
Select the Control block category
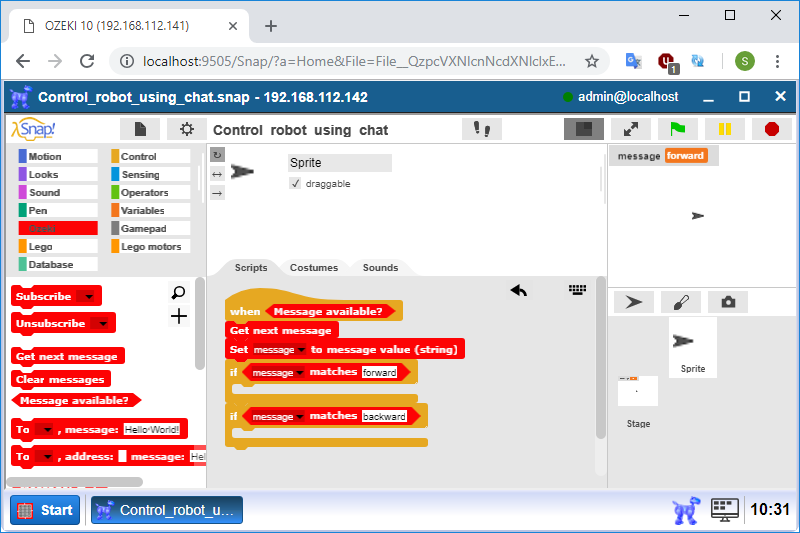[x=151, y=157]
